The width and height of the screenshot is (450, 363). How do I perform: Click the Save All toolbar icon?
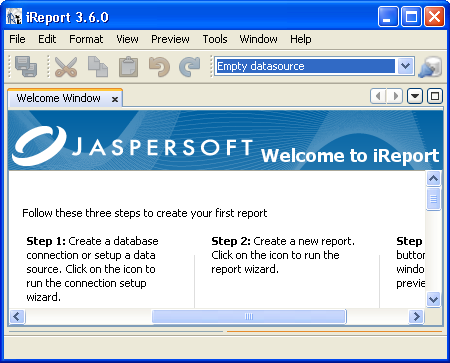point(26,67)
